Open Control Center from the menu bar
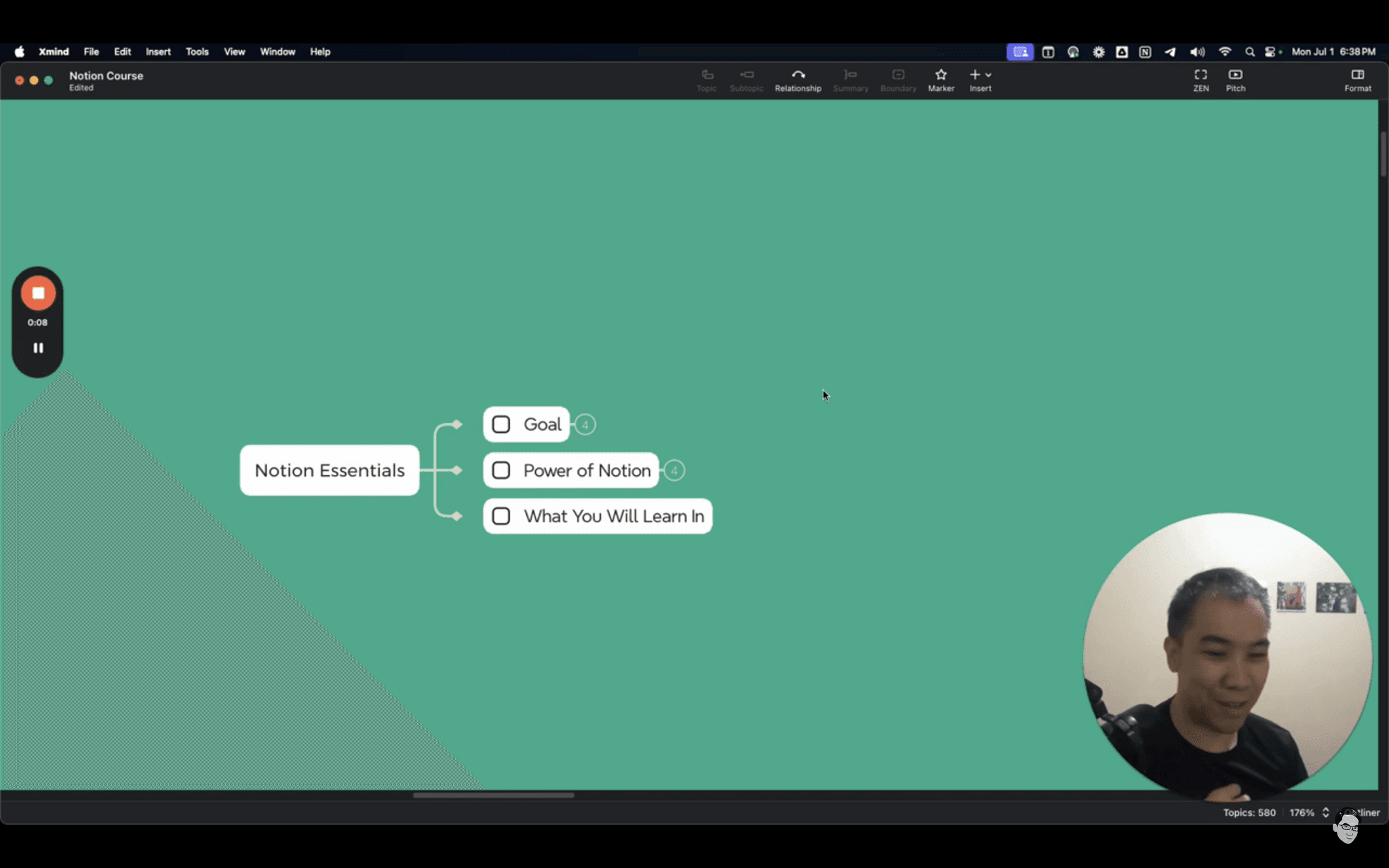 (x=1270, y=52)
